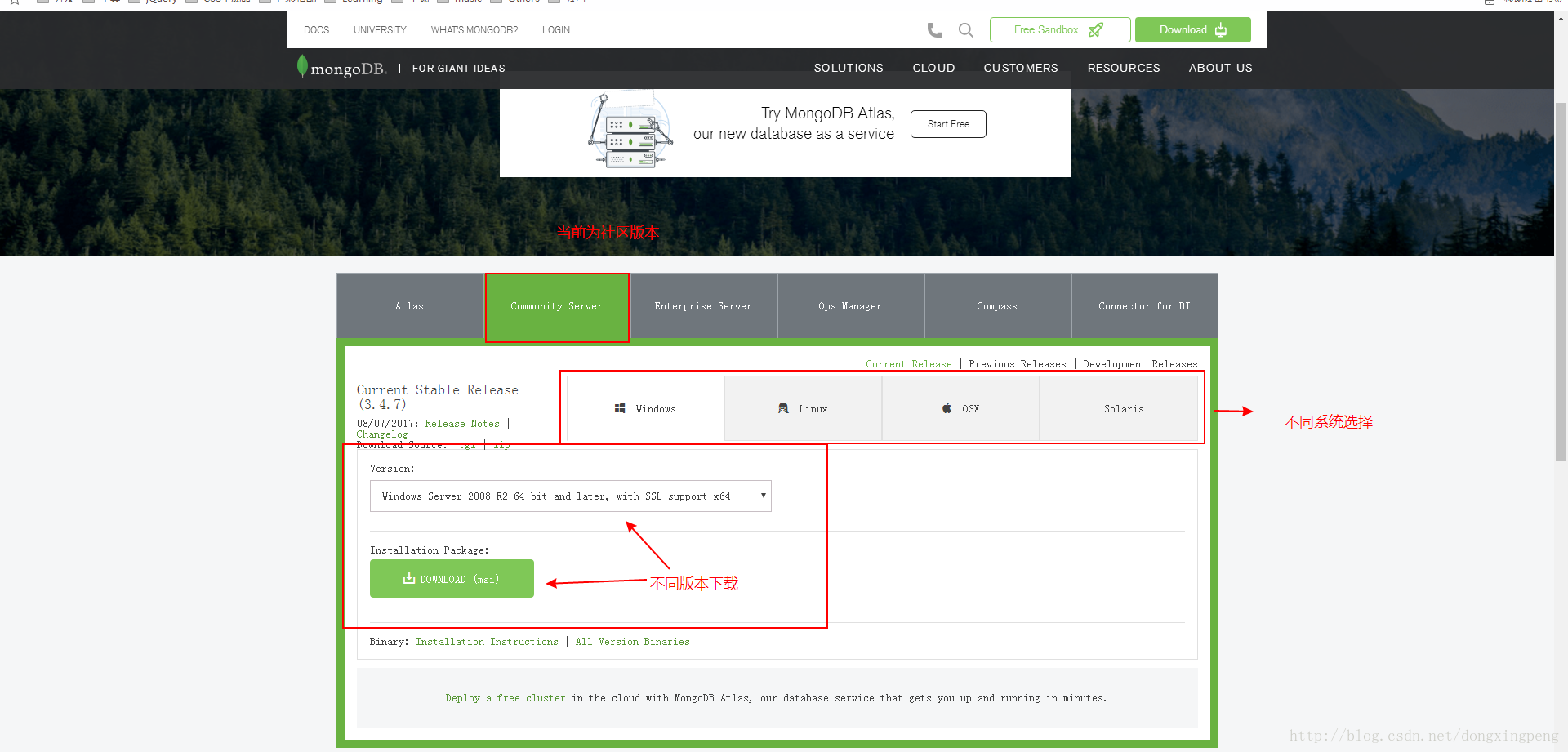Image resolution: width=1568 pixels, height=752 pixels.
Task: Click the Free Sandbox button
Action: (x=1060, y=30)
